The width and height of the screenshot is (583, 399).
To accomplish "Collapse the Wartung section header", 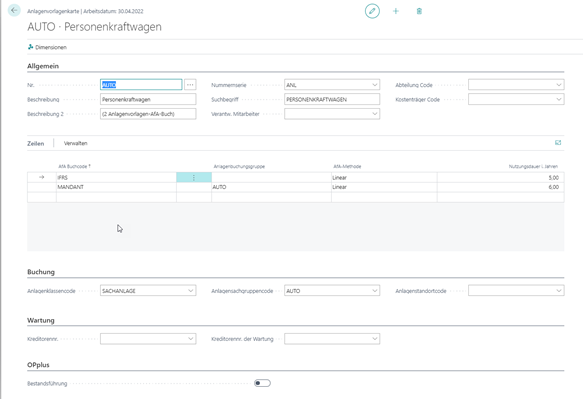I will pyautogui.click(x=41, y=320).
